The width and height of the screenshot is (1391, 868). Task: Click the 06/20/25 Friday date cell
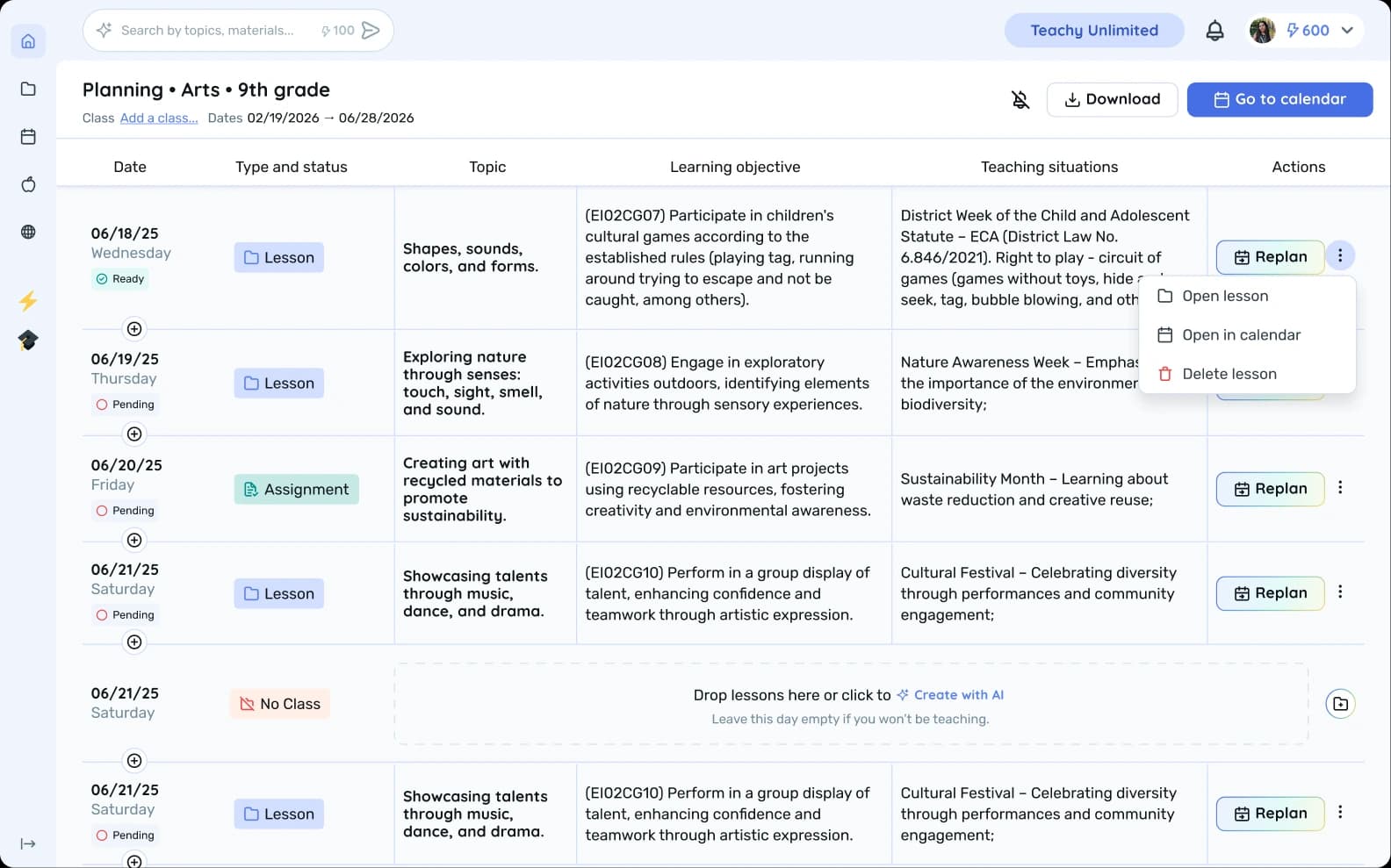[x=126, y=474]
